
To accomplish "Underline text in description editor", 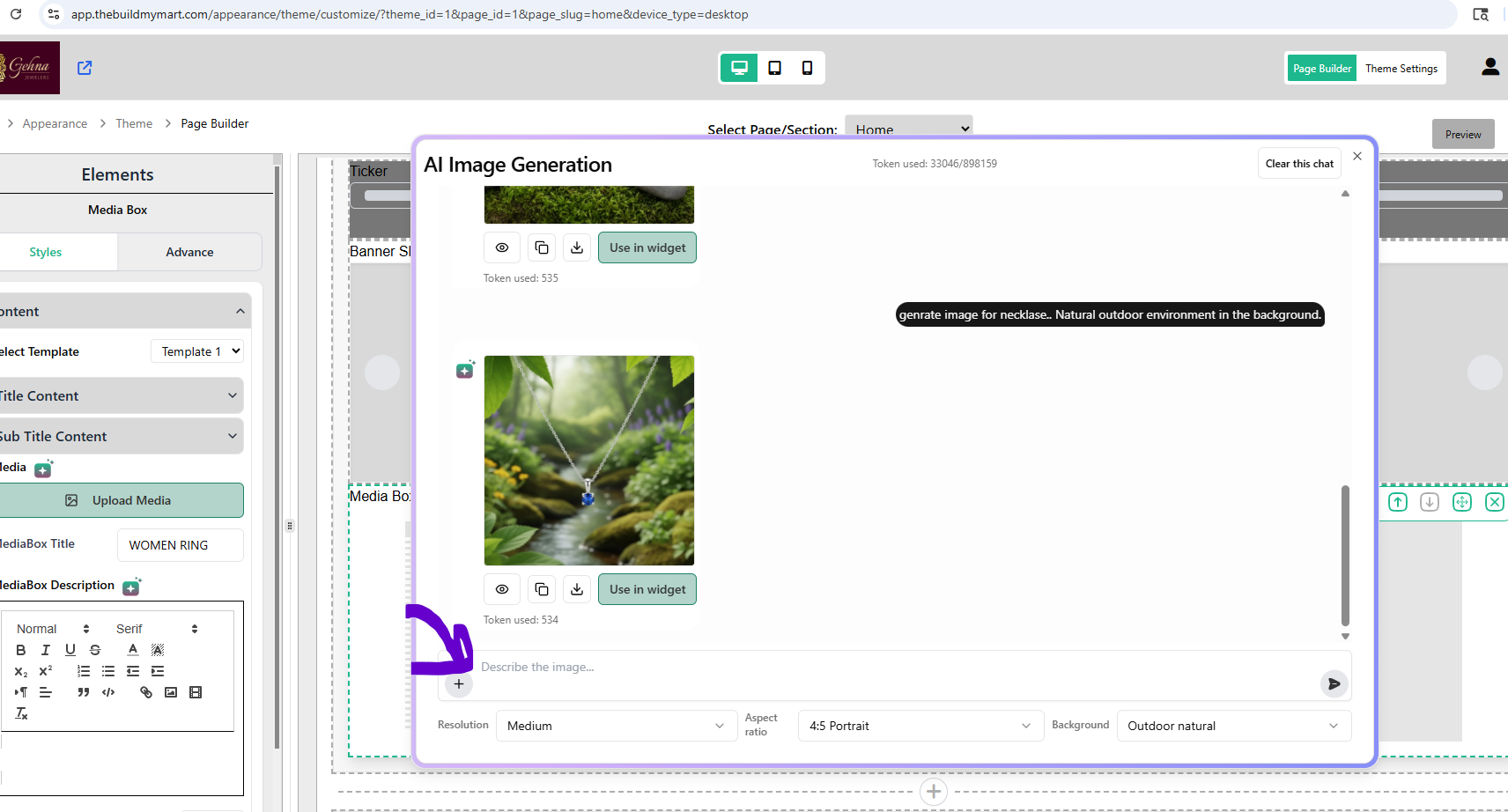I will 70,650.
